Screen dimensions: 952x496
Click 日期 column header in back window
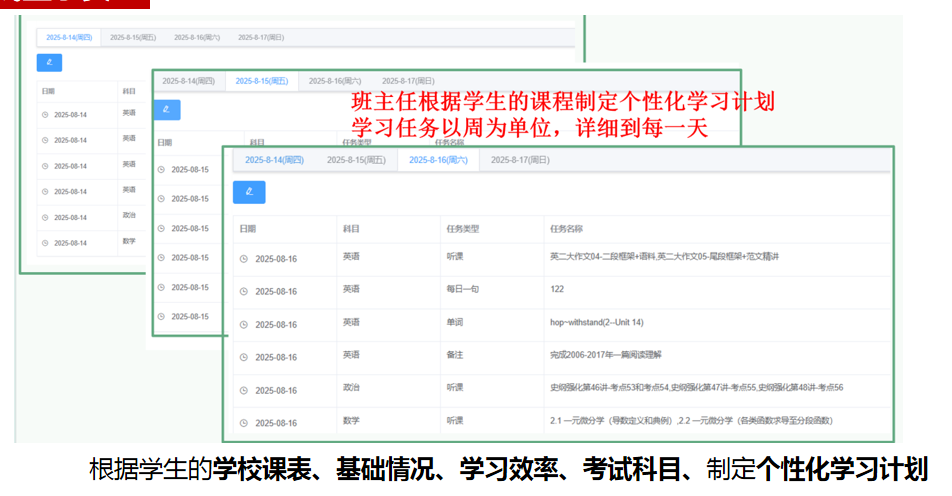point(48,92)
